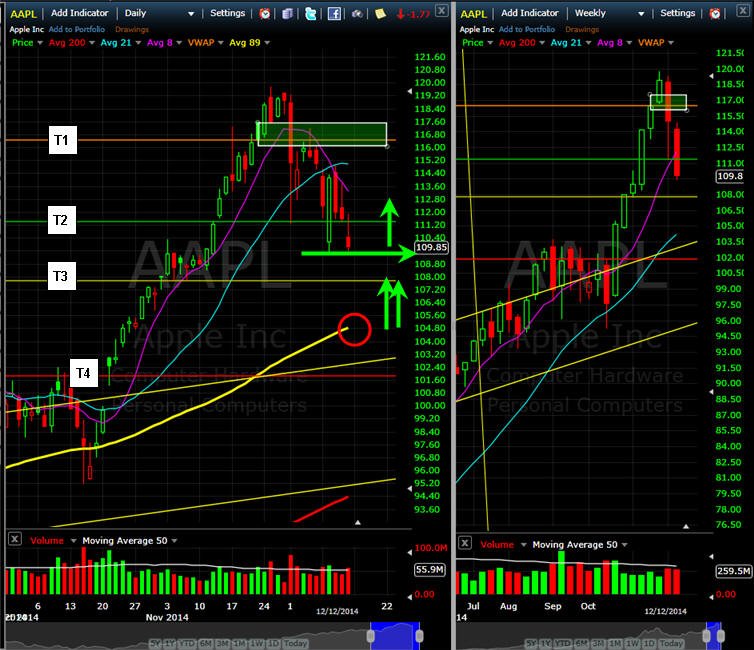Open Drawings in the Daily chart
Image resolution: width=754 pixels, height=650 pixels.
pyautogui.click(x=132, y=29)
